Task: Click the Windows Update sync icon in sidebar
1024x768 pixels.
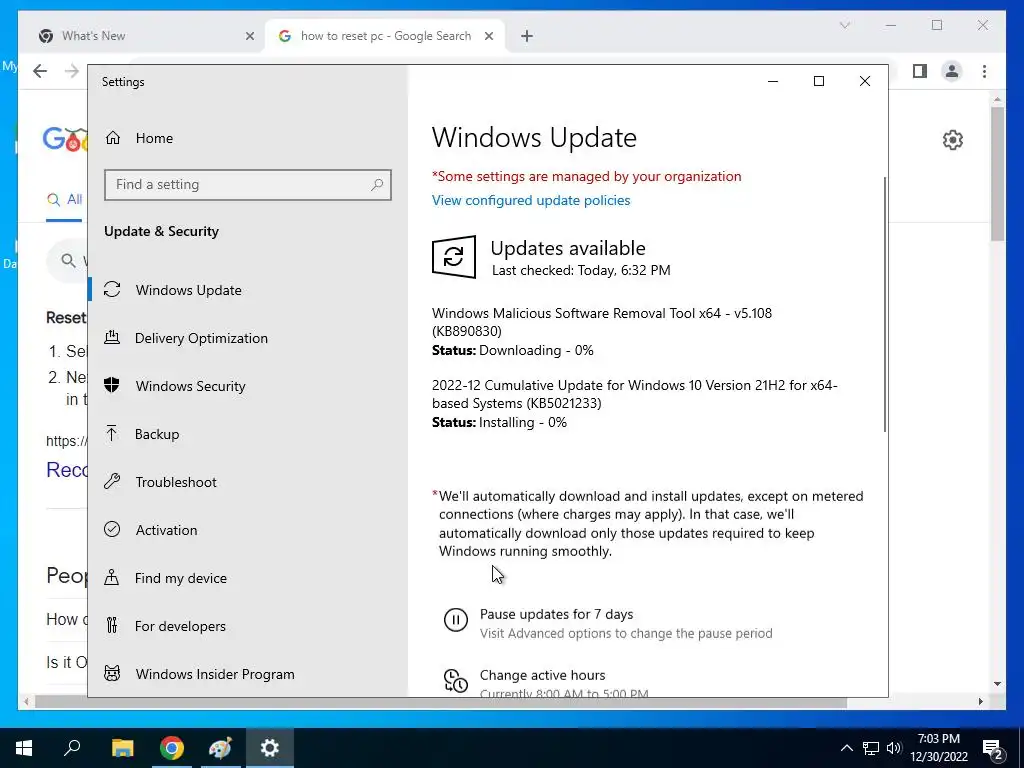Action: click(x=112, y=289)
